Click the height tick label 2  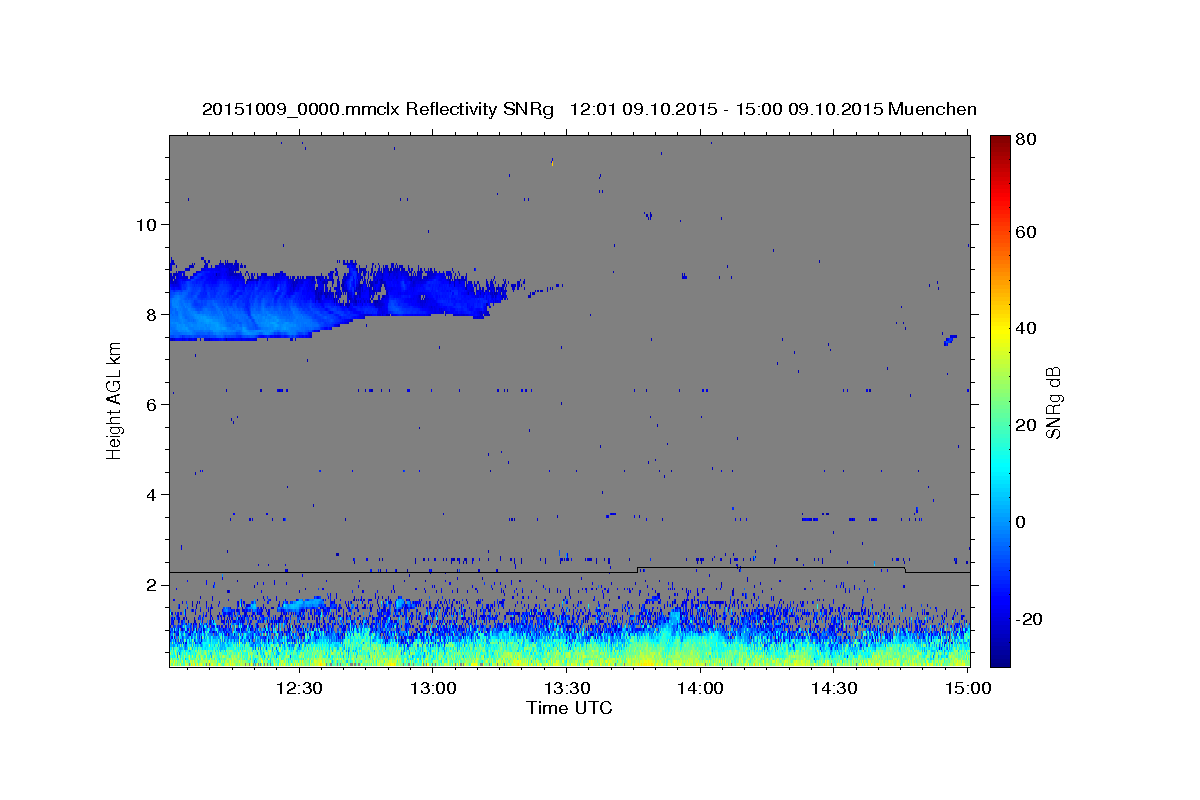click(x=153, y=585)
